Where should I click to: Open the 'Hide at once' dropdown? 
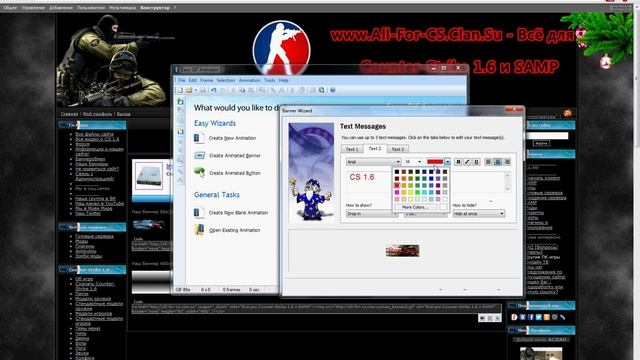click(x=479, y=213)
